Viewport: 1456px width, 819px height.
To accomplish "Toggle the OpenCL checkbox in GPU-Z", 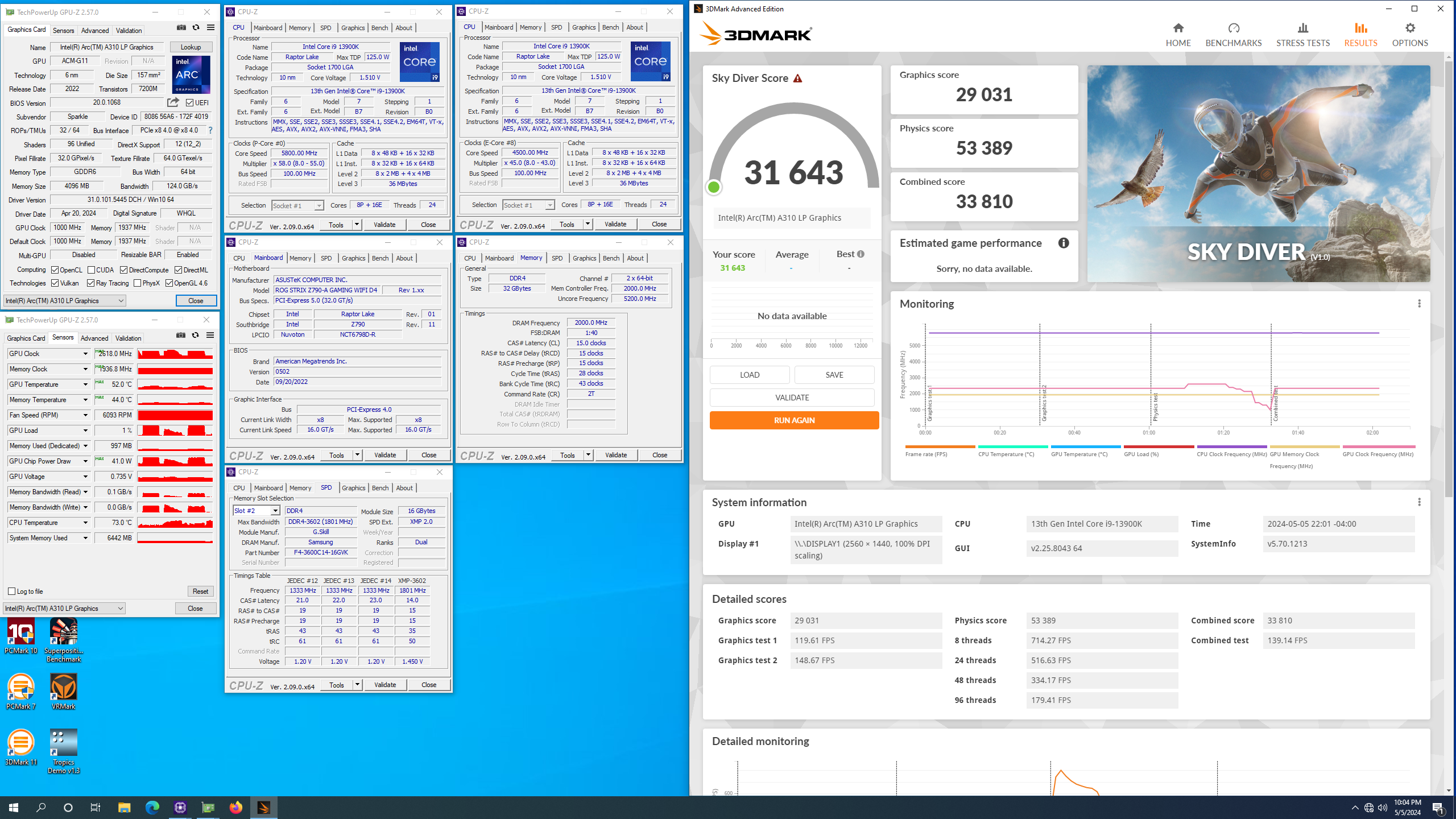I will click(x=55, y=270).
